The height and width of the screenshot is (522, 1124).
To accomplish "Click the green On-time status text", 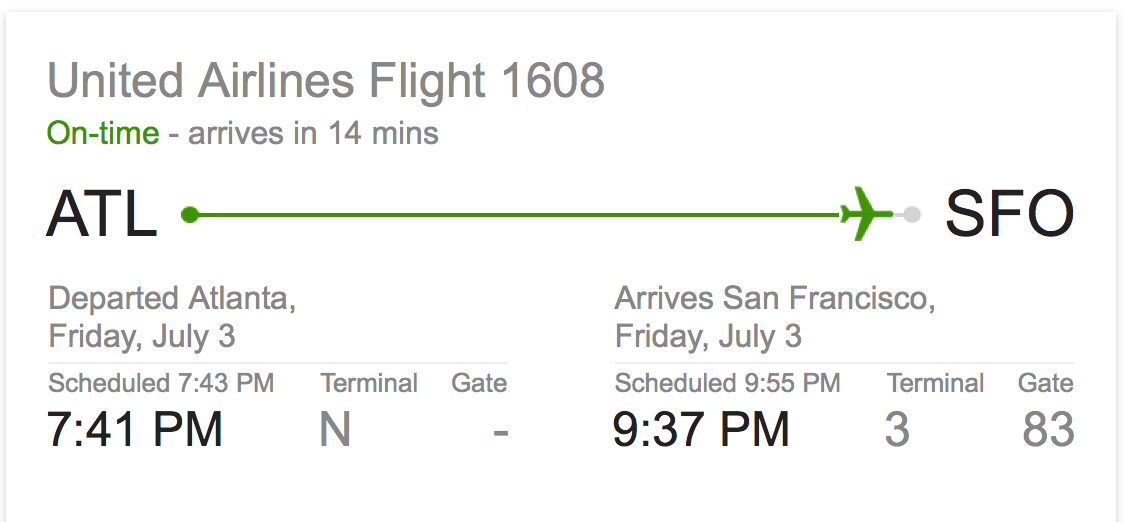I will [103, 134].
